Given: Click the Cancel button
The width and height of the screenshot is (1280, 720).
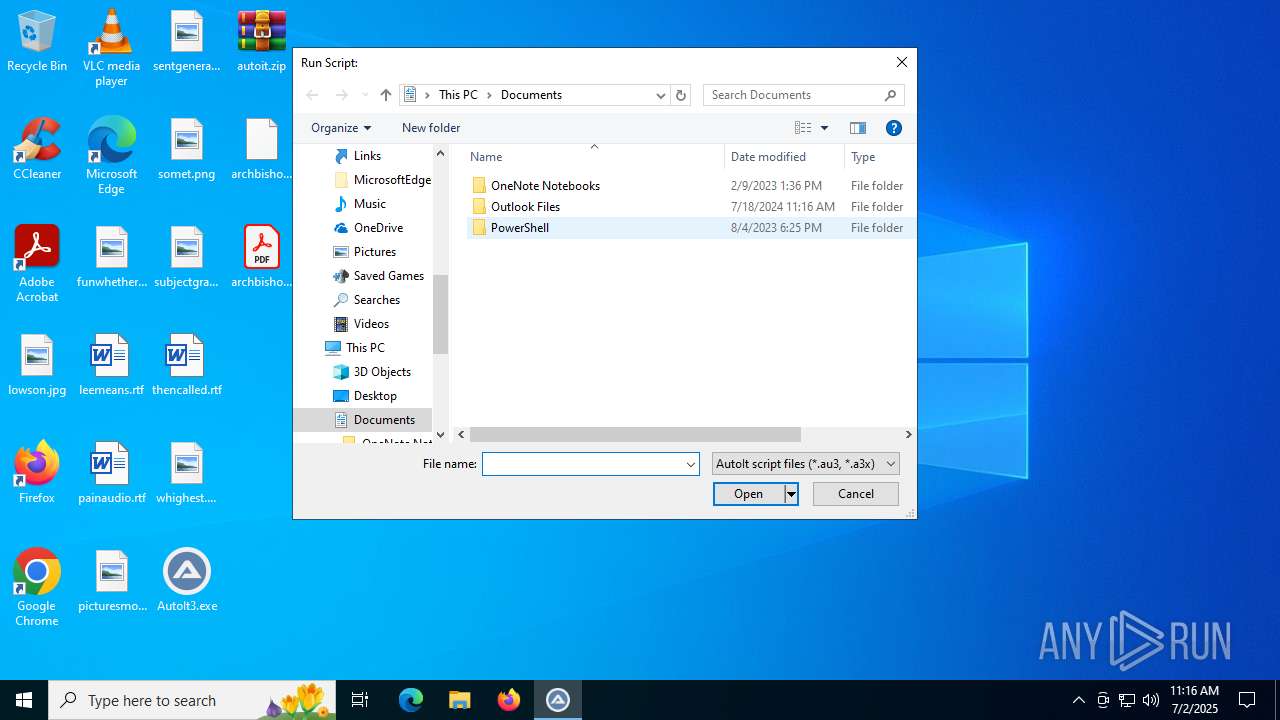Looking at the screenshot, I should [x=856, y=494].
